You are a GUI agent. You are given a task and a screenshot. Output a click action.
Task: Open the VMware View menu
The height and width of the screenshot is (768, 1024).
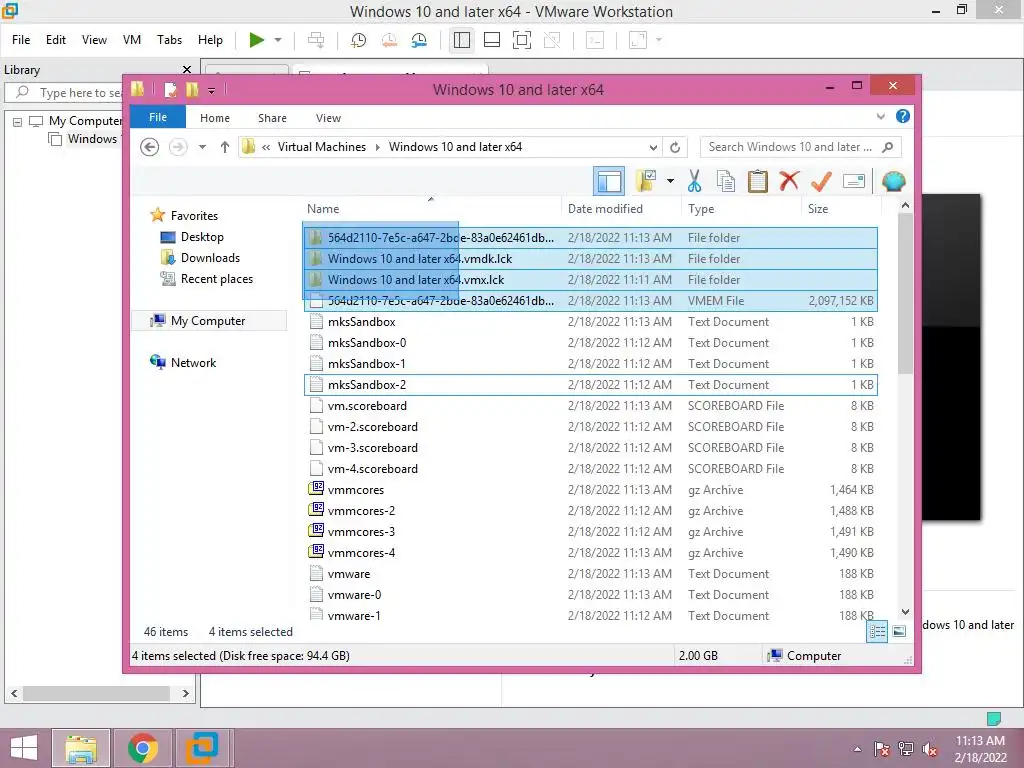[x=94, y=40]
